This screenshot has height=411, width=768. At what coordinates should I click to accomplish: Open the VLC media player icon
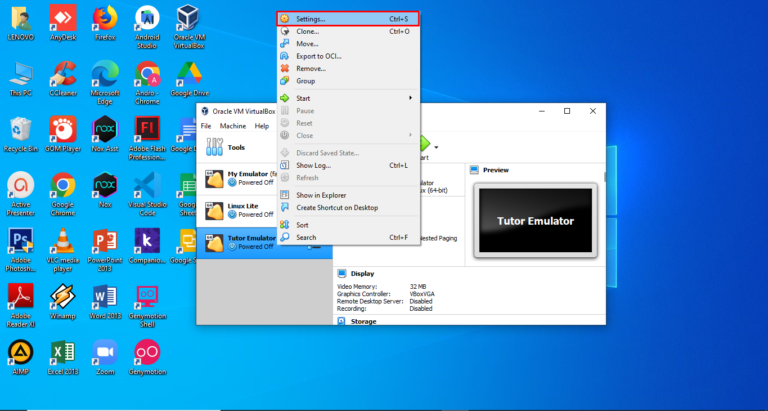(63, 250)
